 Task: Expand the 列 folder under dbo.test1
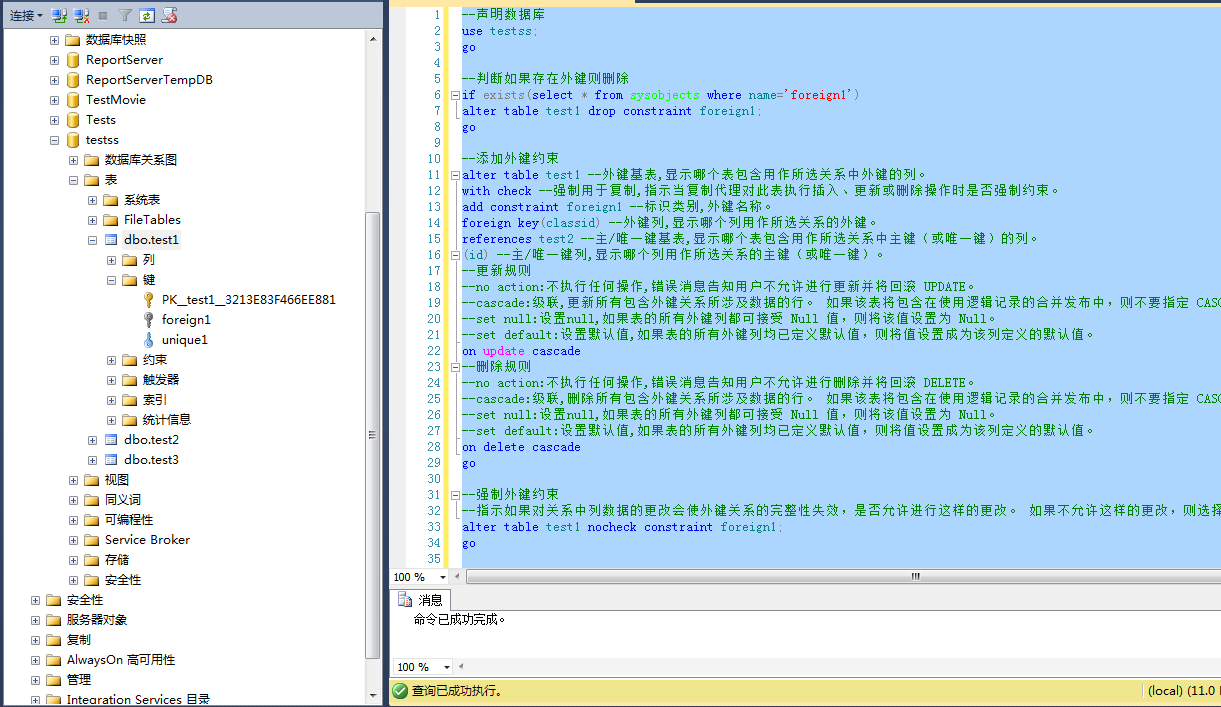coord(112,260)
